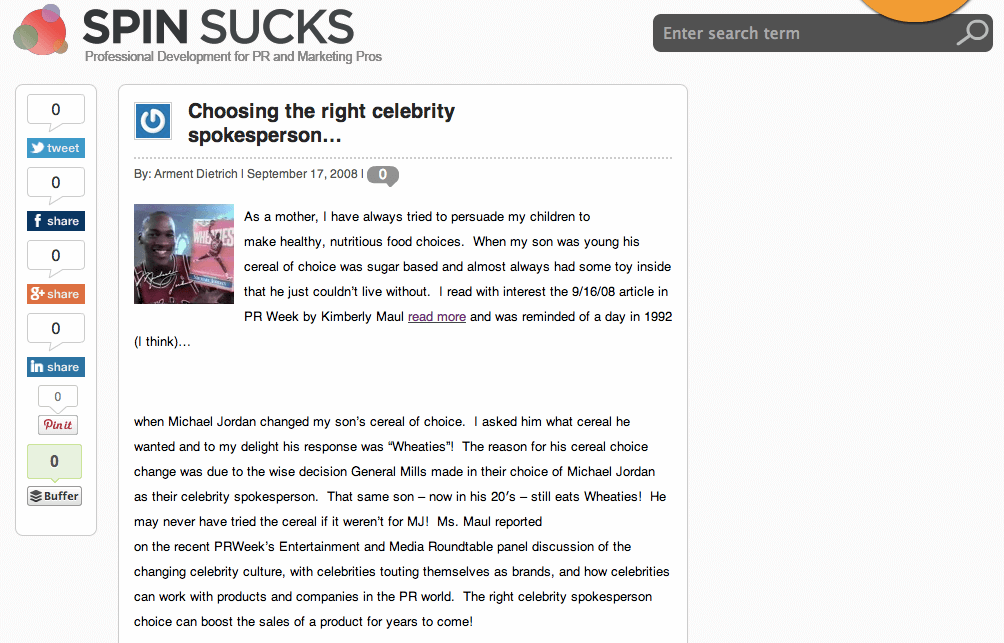Click the SPIN SUCKS site title
Image resolution: width=1004 pixels, height=643 pixels.
(218, 26)
